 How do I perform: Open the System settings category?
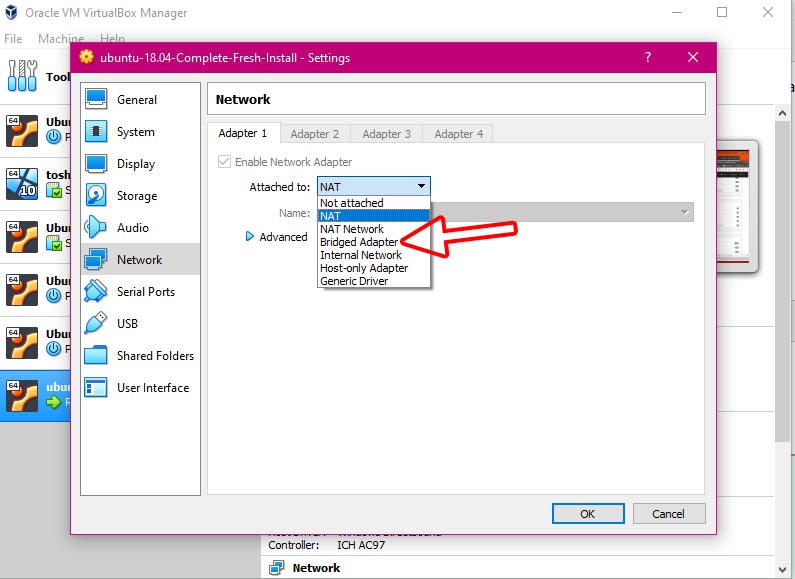[x=140, y=131]
